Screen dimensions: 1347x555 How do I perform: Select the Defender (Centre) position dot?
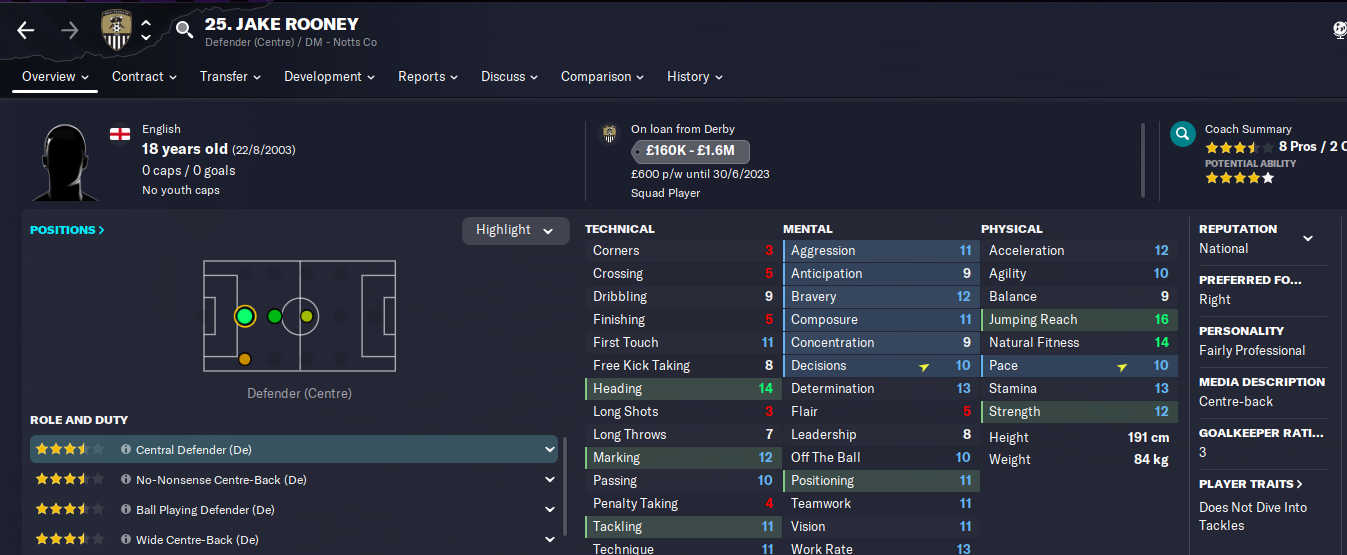click(x=245, y=317)
